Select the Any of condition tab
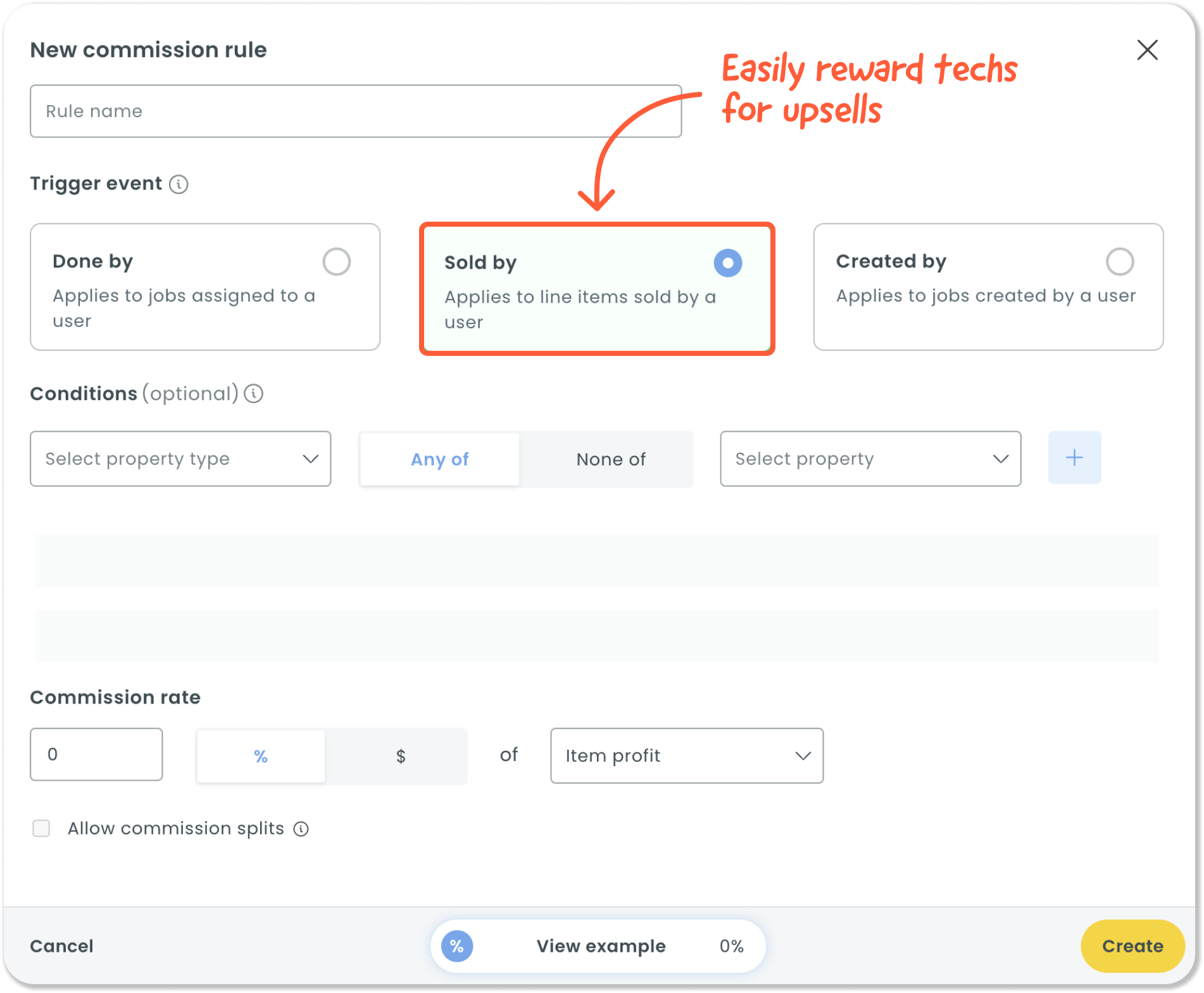Viewport: 1204px width, 993px height. 439,459
